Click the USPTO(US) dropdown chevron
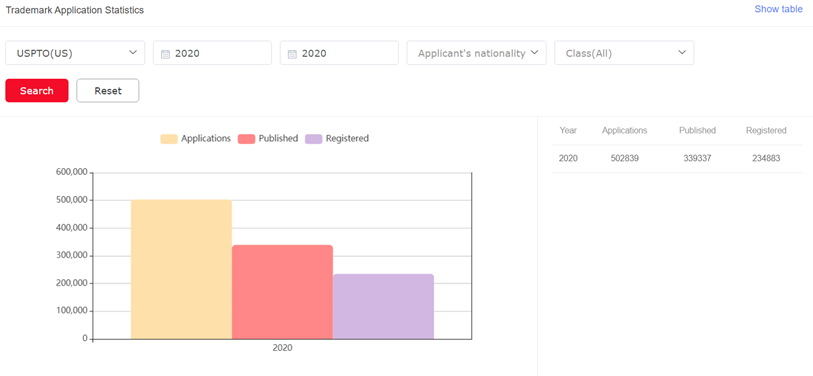This screenshot has height=376, width=813. (x=133, y=52)
